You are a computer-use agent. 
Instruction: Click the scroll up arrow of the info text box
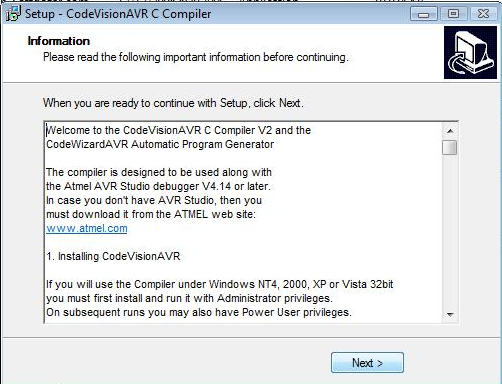[x=450, y=131]
